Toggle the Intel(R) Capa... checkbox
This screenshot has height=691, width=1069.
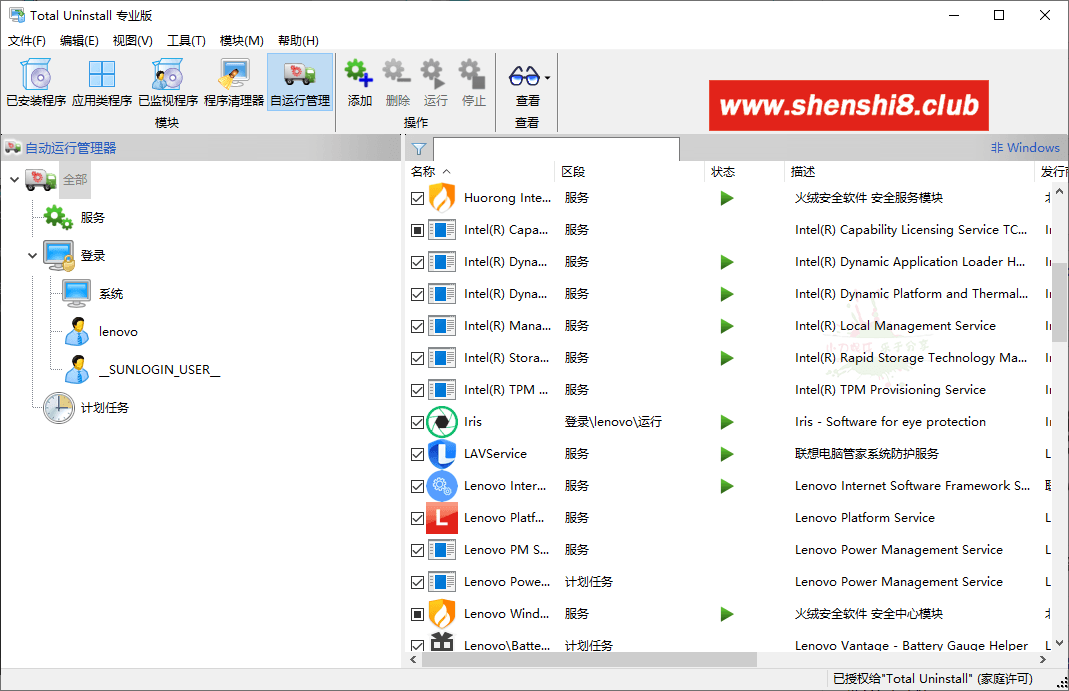point(418,230)
